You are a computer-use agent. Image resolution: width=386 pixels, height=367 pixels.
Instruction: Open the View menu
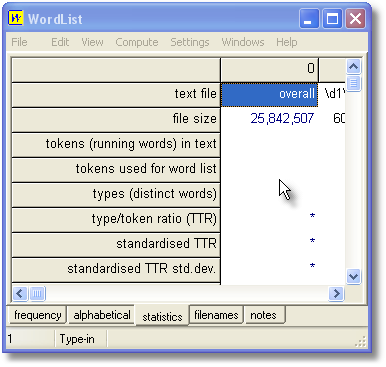92,42
